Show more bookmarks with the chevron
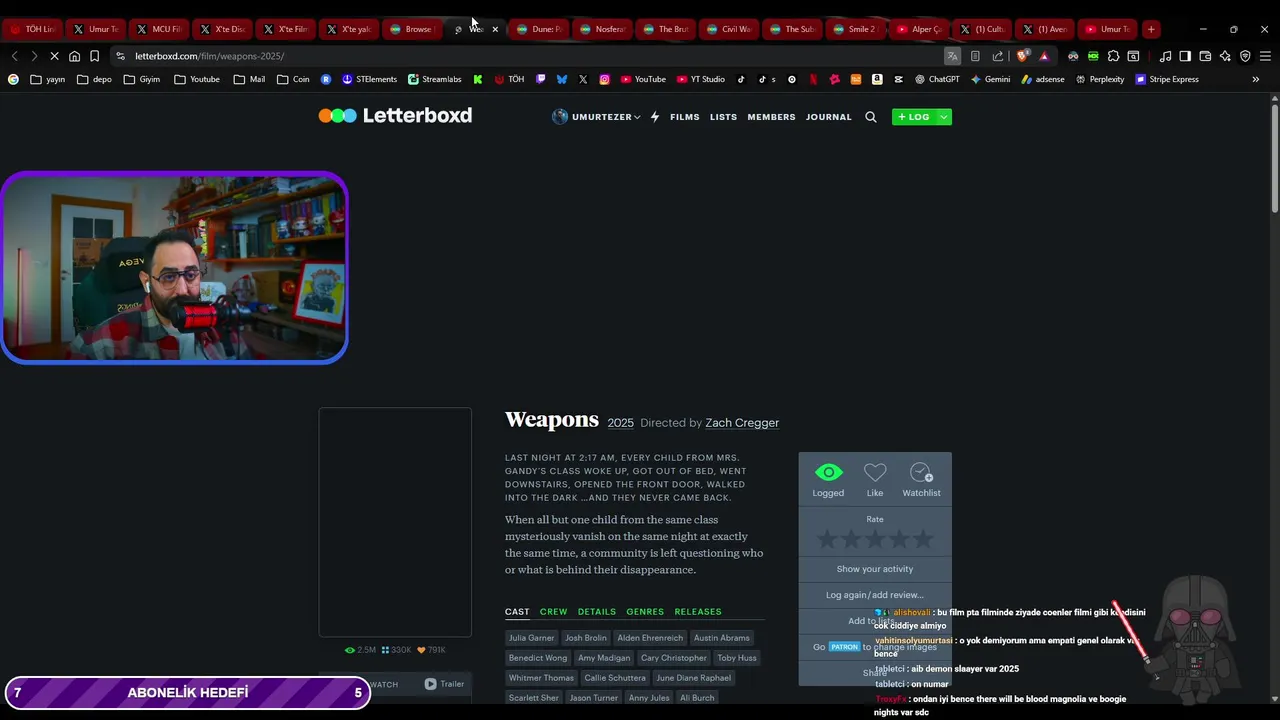 coord(1256,79)
